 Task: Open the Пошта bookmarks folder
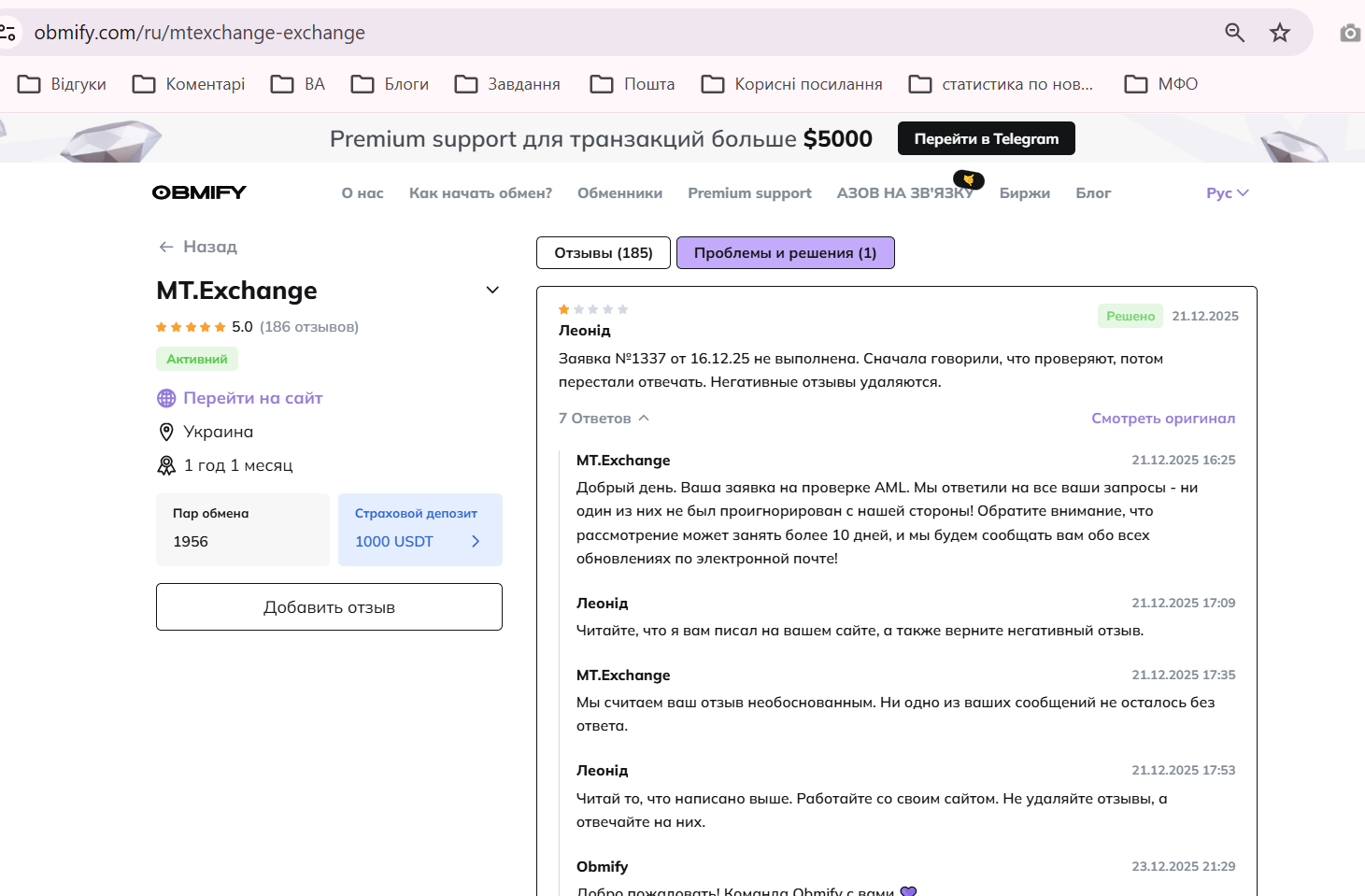tap(633, 84)
